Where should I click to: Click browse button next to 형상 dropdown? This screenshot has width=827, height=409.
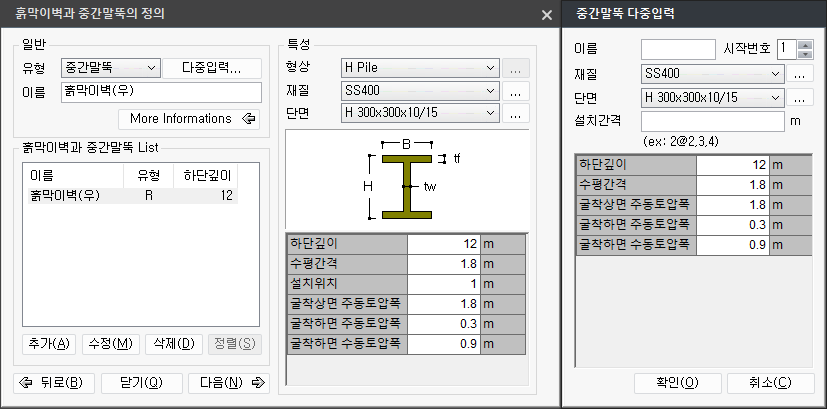[x=515, y=69]
